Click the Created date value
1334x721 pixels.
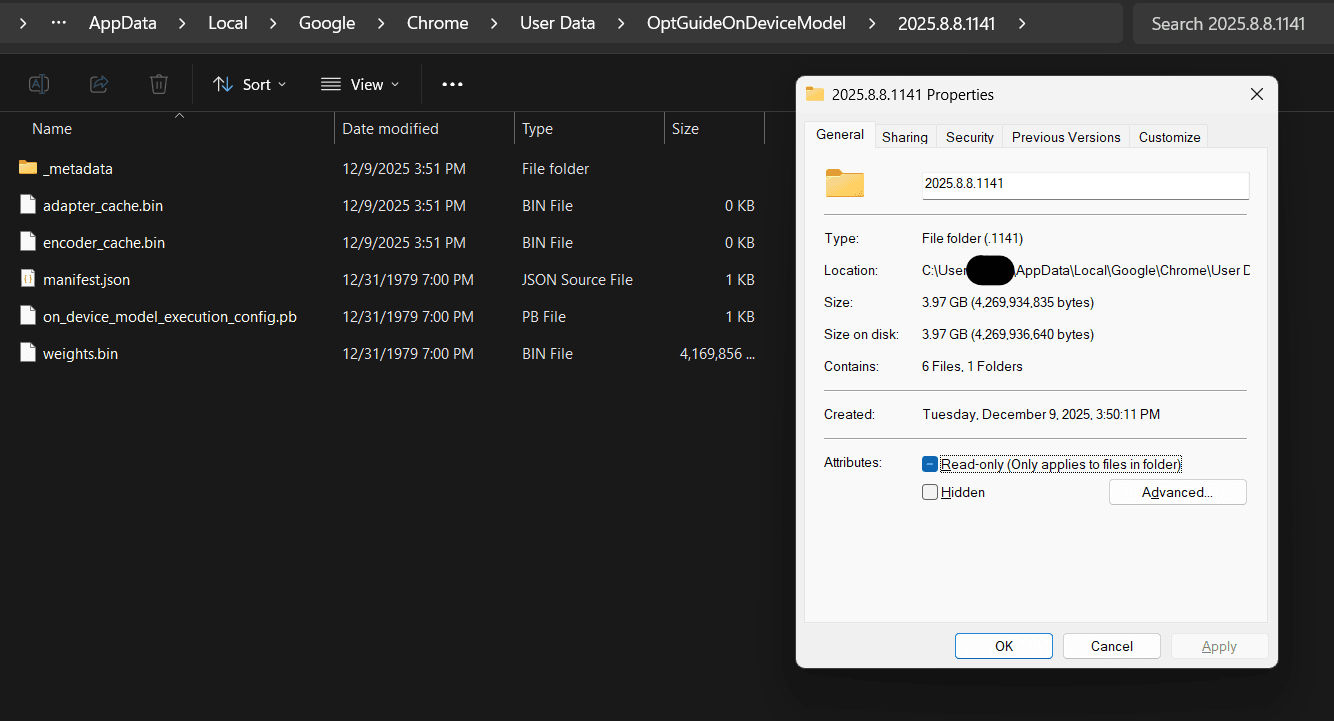click(x=1041, y=414)
